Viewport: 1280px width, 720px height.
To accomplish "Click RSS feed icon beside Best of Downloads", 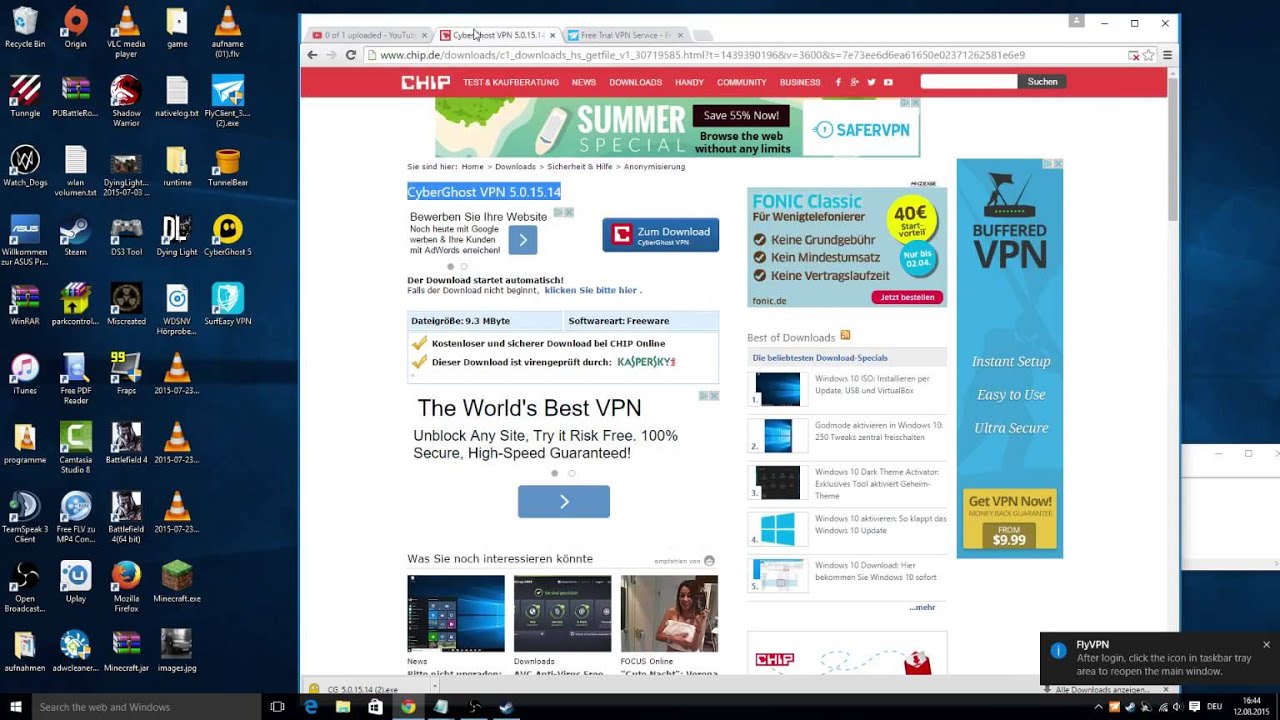I will pyautogui.click(x=846, y=336).
